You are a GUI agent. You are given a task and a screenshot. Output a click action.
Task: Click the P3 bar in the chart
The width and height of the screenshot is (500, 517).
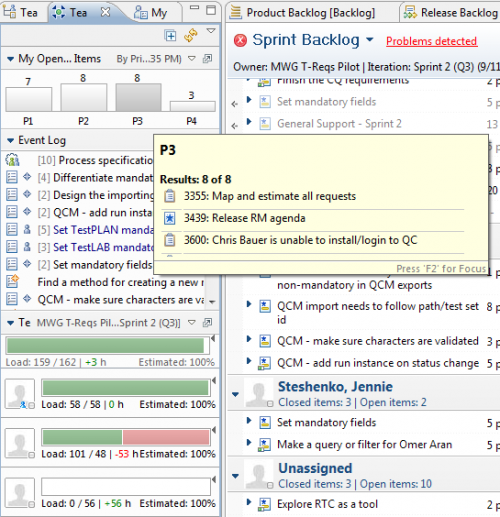tap(138, 97)
